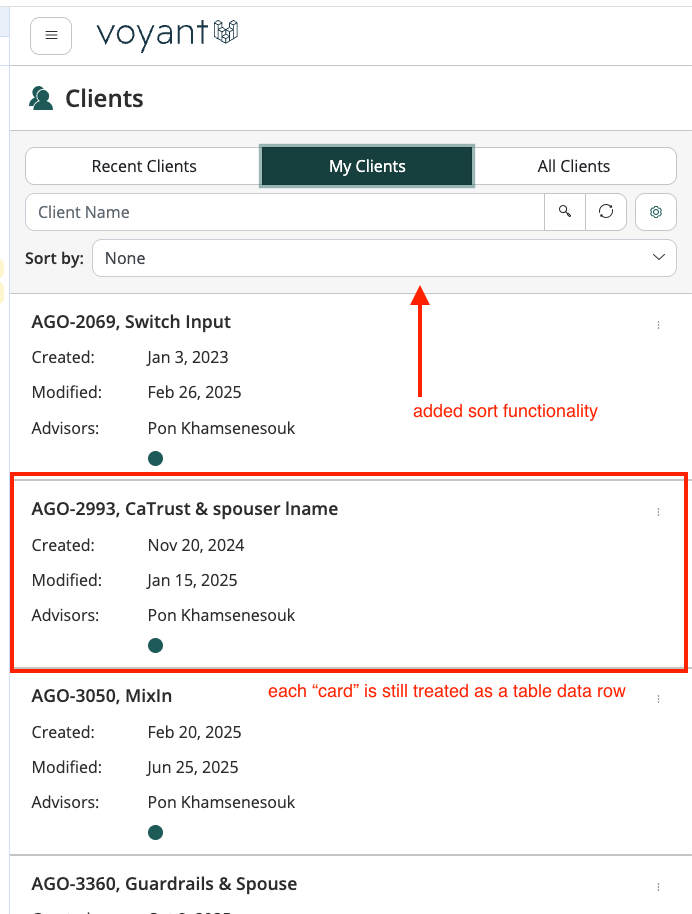Click the green status dot under AGO-3050
Screen dimensions: 692x914
pos(155,832)
